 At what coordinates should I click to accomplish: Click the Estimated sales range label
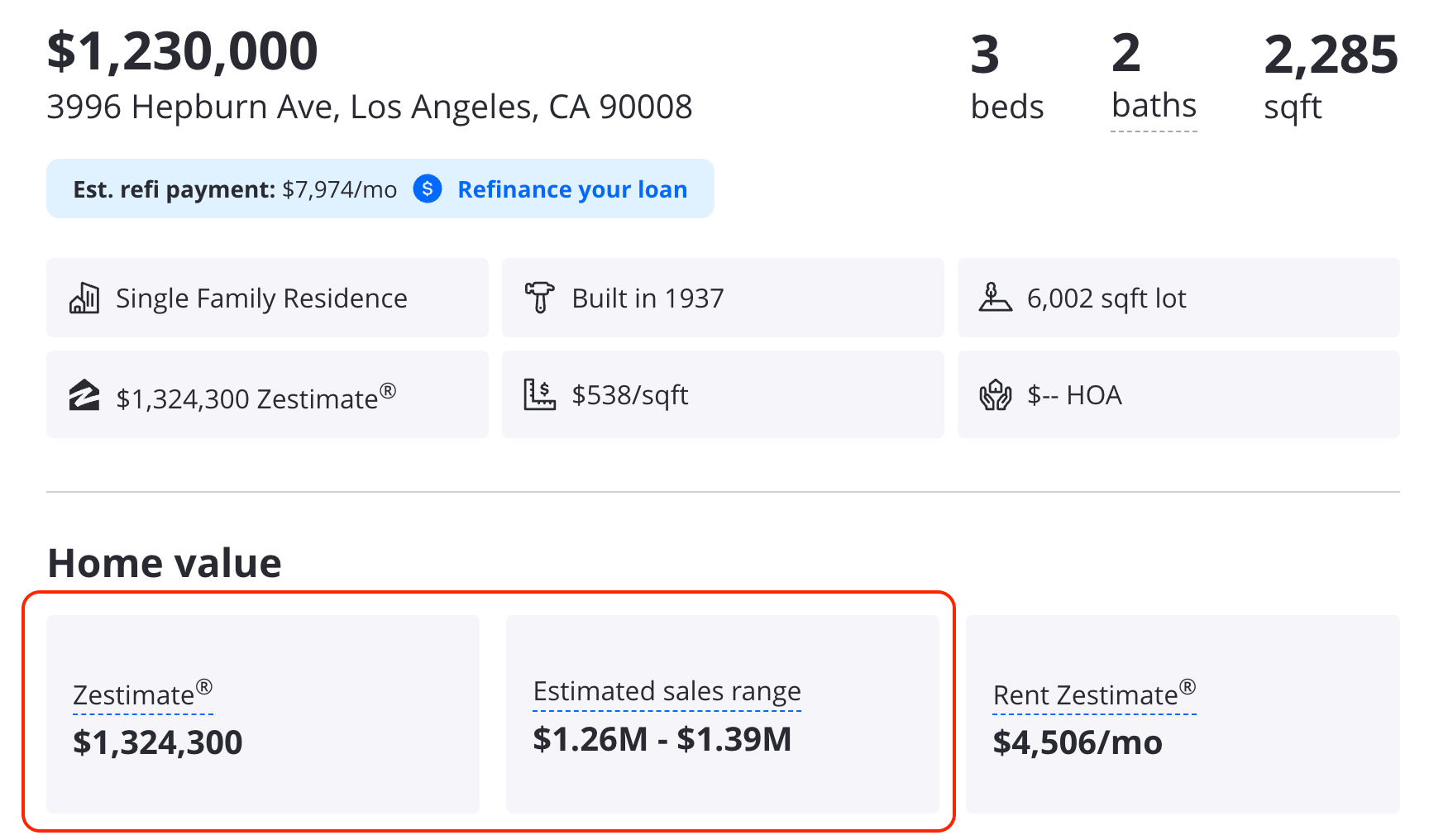pos(667,691)
